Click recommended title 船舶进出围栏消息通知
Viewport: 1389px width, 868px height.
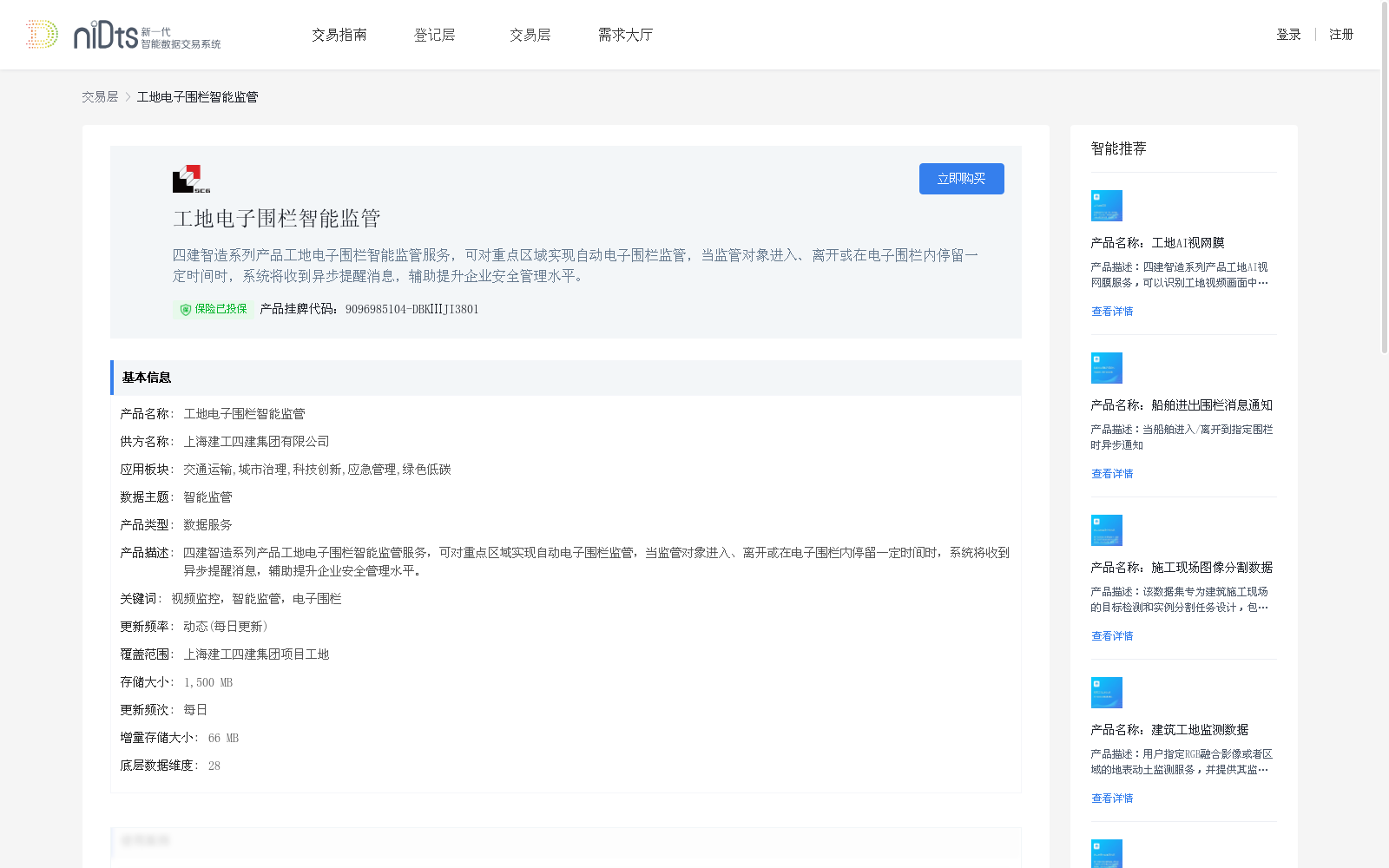(1212, 405)
